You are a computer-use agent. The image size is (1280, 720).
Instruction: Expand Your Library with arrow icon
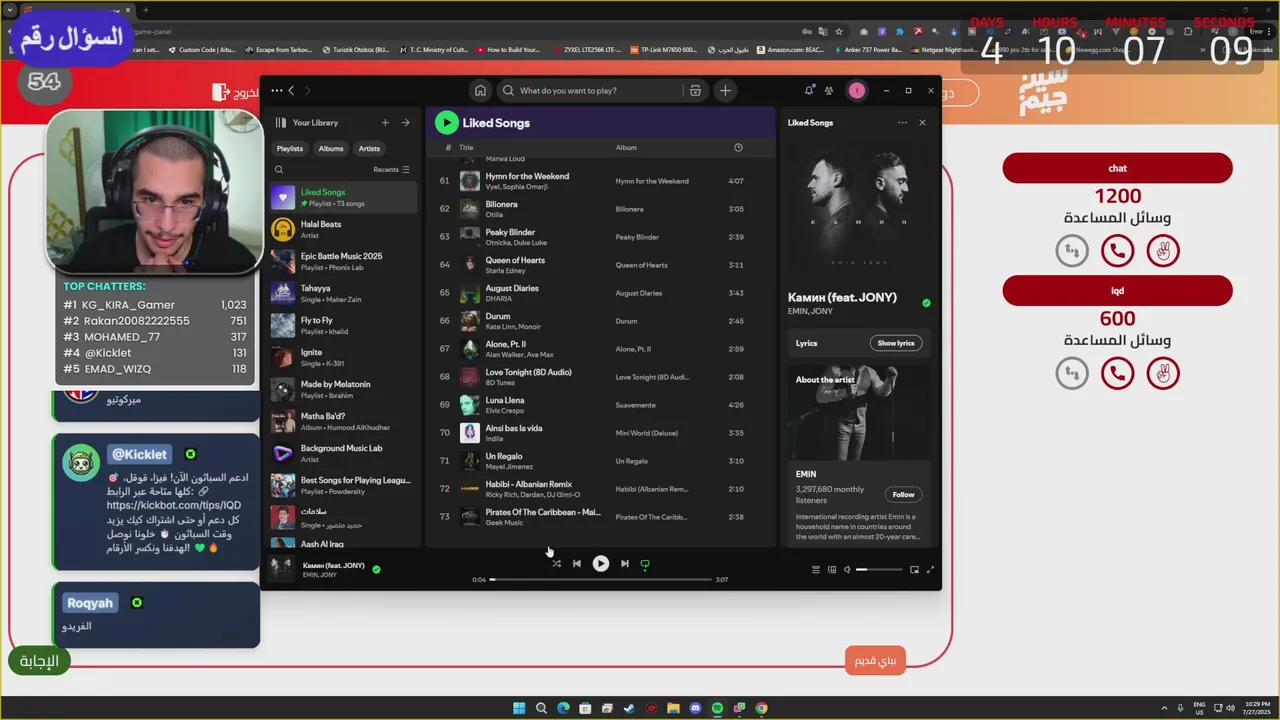(405, 123)
